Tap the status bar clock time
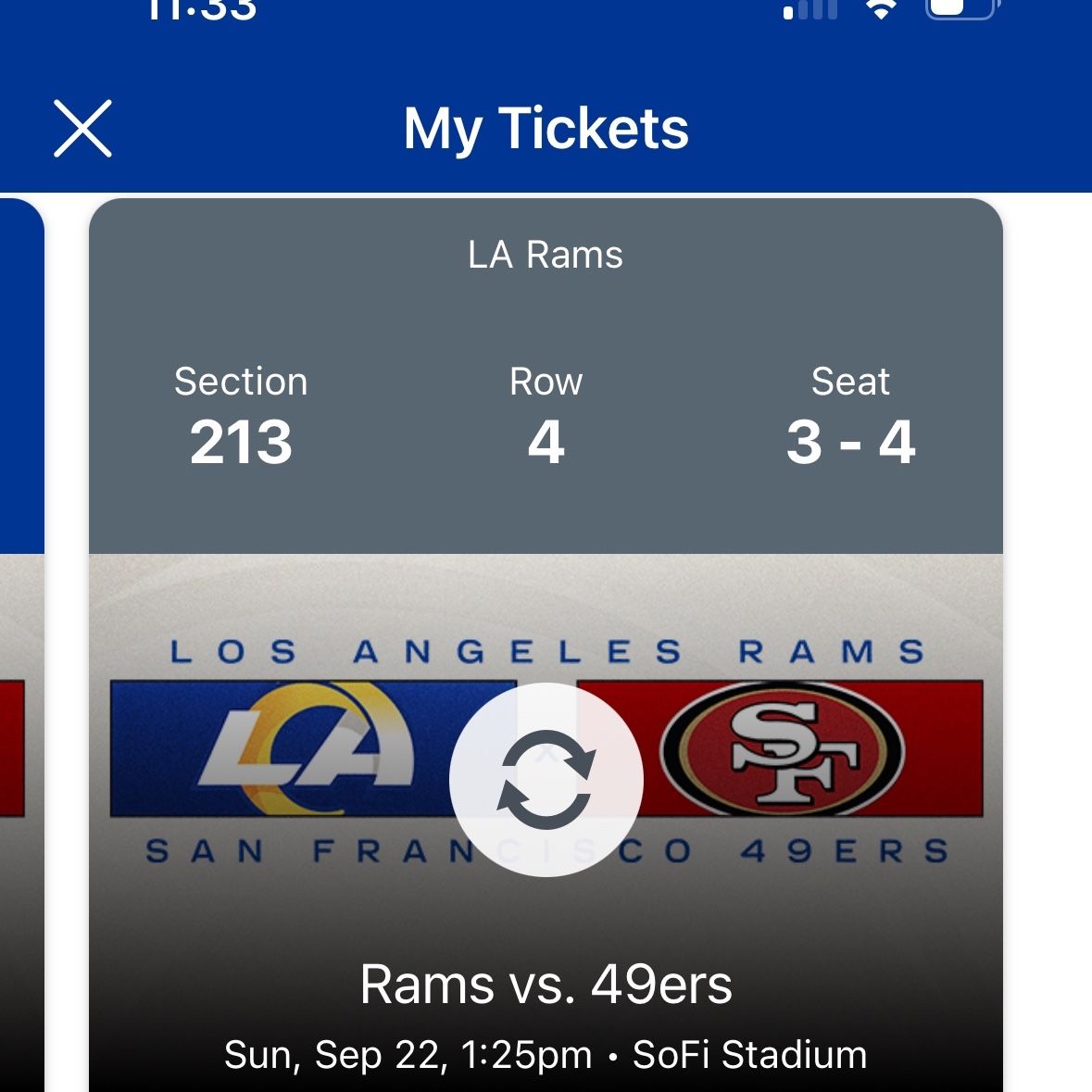The width and height of the screenshot is (1092, 1092). pyautogui.click(x=202, y=8)
